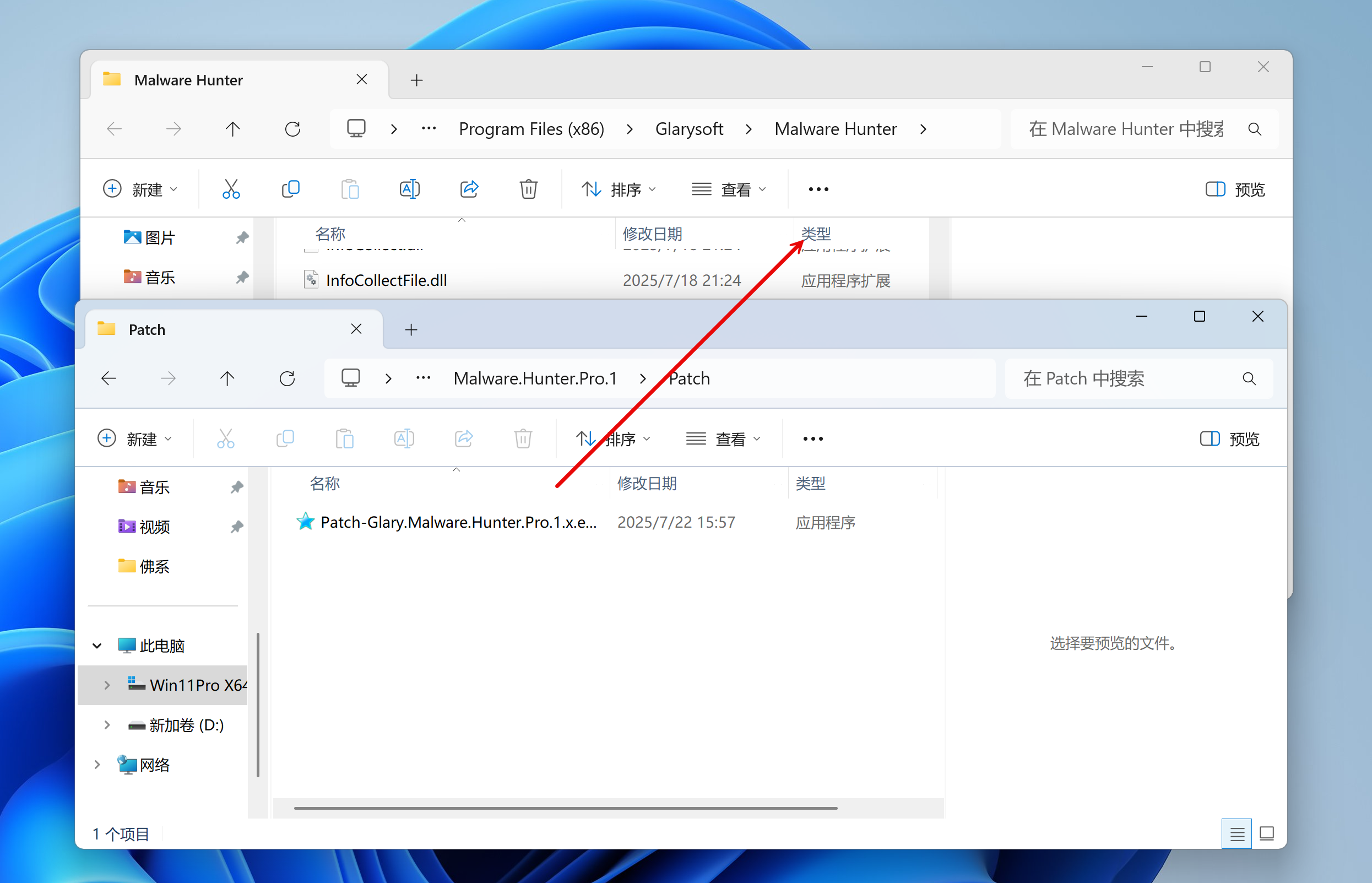Click Delete trash icon in Malware Hunter toolbar
This screenshot has height=883, width=1372.
[x=528, y=189]
